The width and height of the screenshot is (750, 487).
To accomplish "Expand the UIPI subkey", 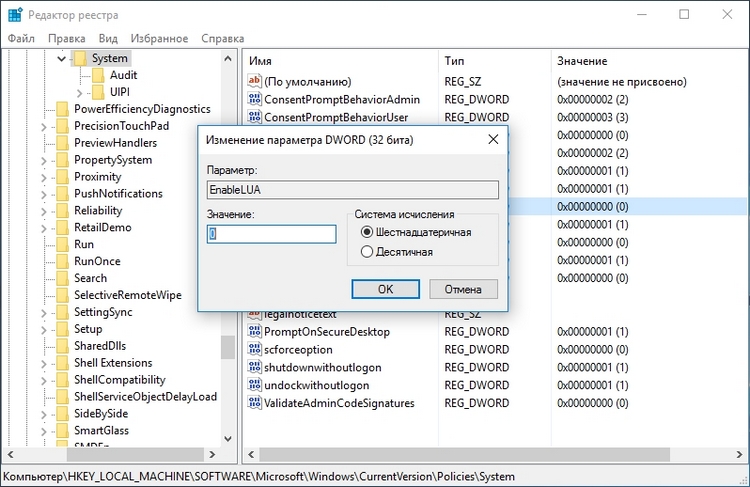I will pyautogui.click(x=79, y=92).
